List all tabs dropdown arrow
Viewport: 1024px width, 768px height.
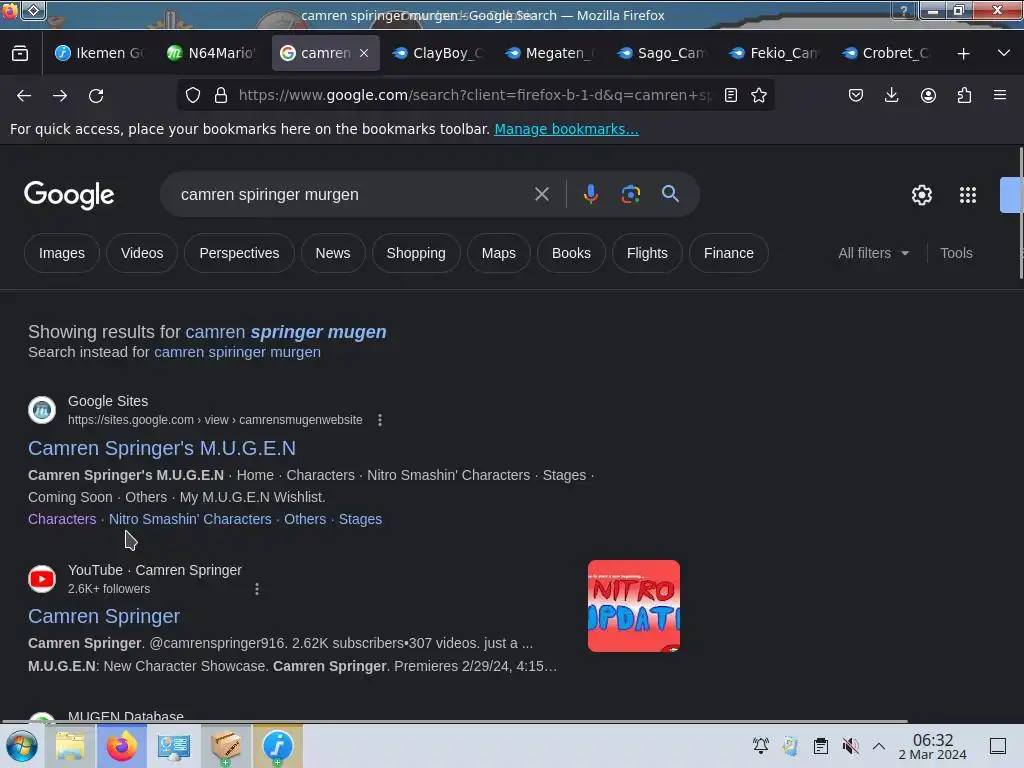[1004, 53]
